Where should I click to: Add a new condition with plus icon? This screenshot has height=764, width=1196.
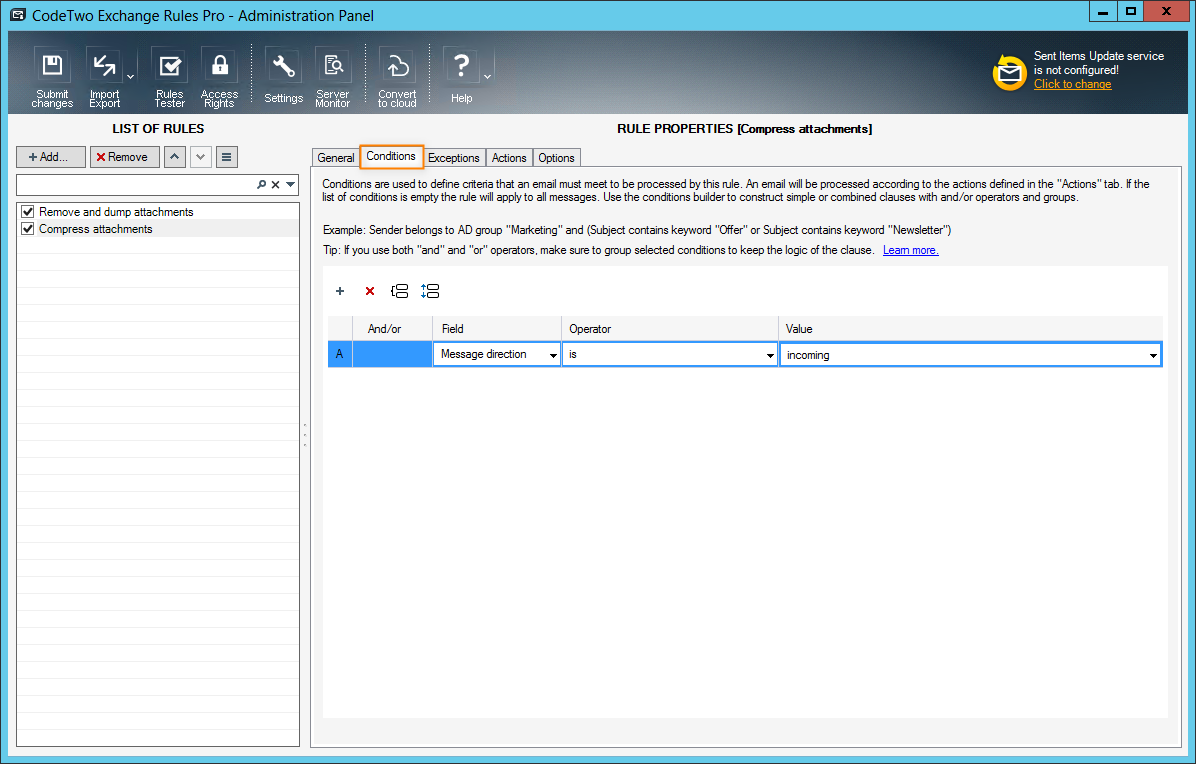[x=340, y=291]
